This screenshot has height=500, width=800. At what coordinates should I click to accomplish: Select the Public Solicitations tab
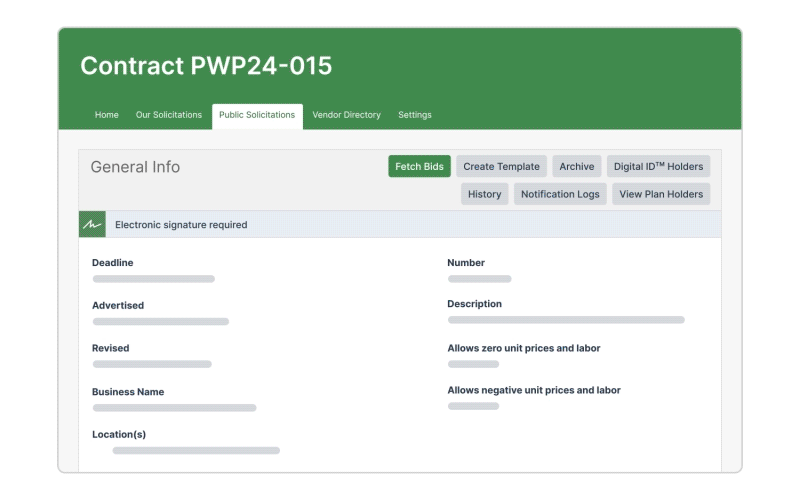pyautogui.click(x=257, y=115)
